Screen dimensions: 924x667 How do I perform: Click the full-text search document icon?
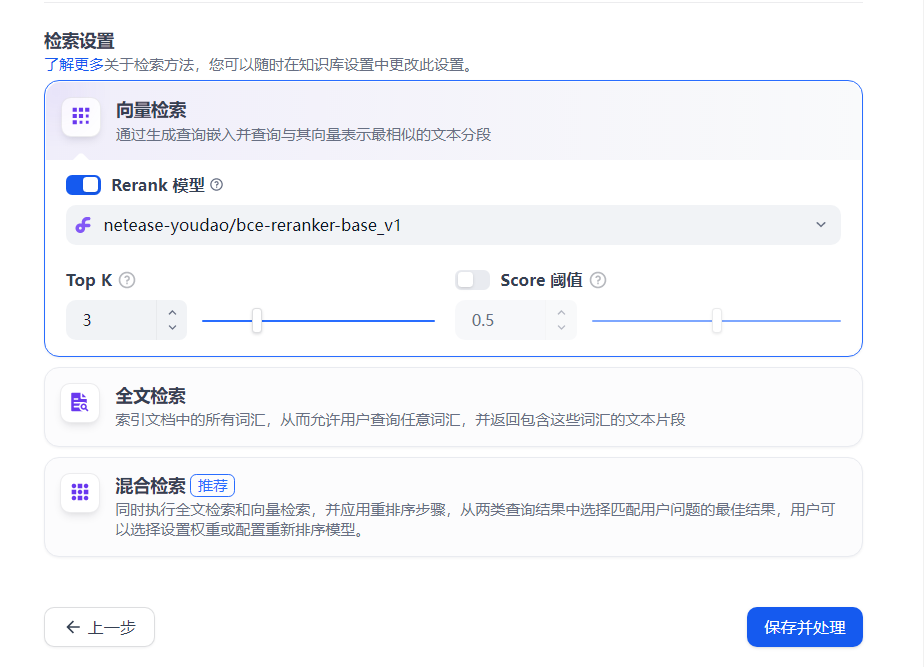80,402
